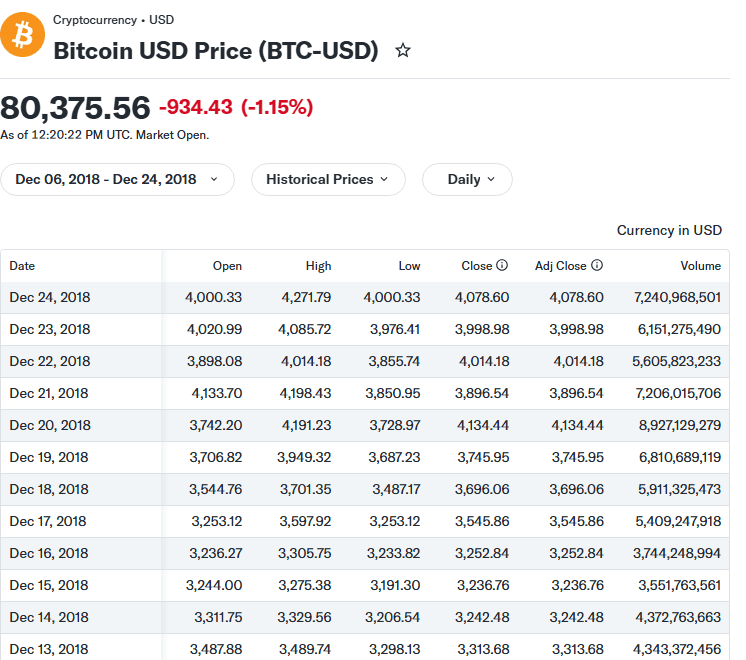Show info for Close column icon
Image resolution: width=746 pixels, height=660 pixels.
pos(502,265)
